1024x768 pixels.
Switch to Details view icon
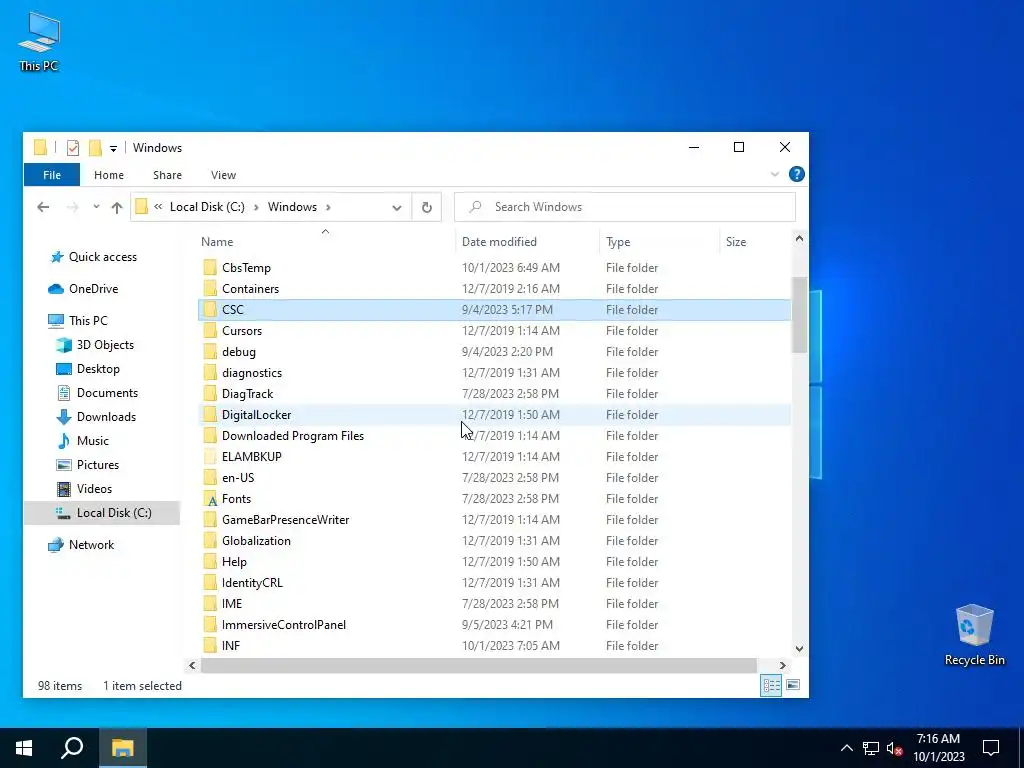click(x=771, y=685)
